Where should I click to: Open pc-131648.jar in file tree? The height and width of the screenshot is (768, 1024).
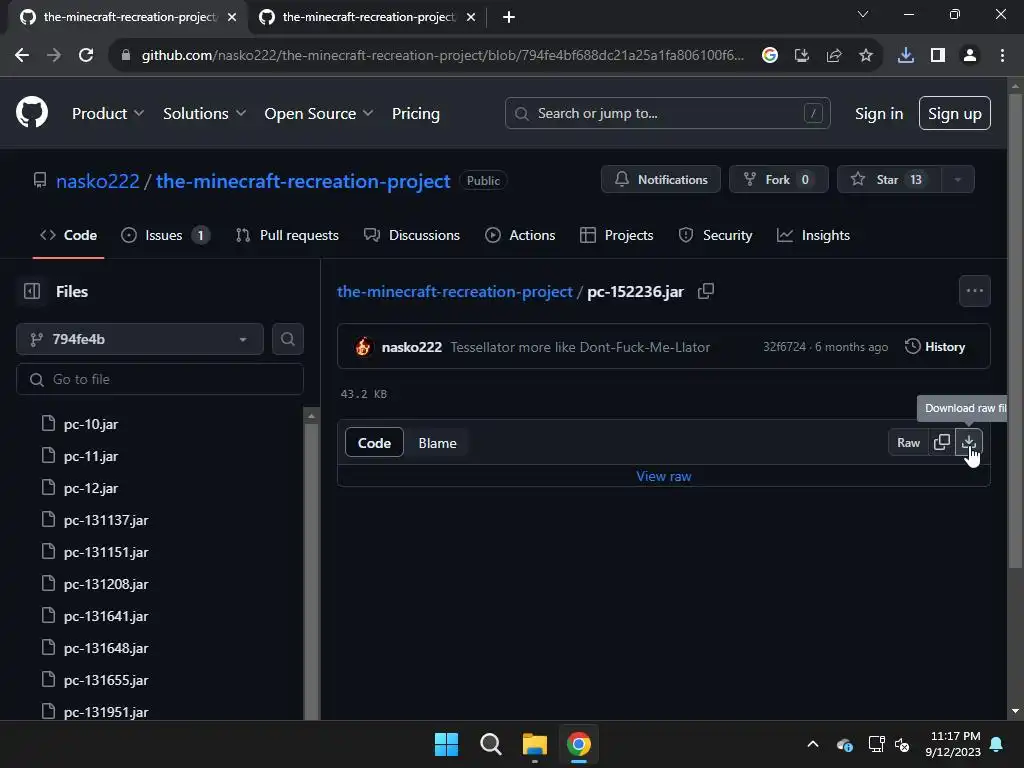point(106,648)
